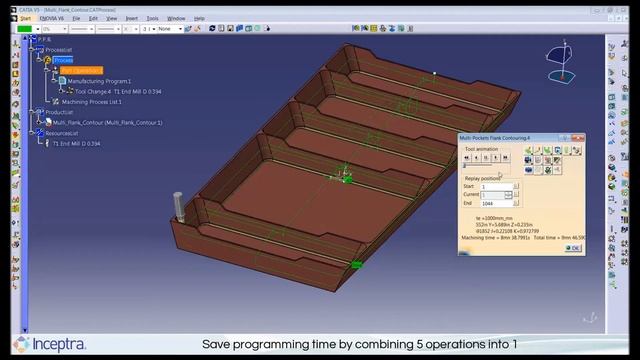The height and width of the screenshot is (360, 640).
Task: Click green checkmark icon in dialog third row
Action: point(548,170)
